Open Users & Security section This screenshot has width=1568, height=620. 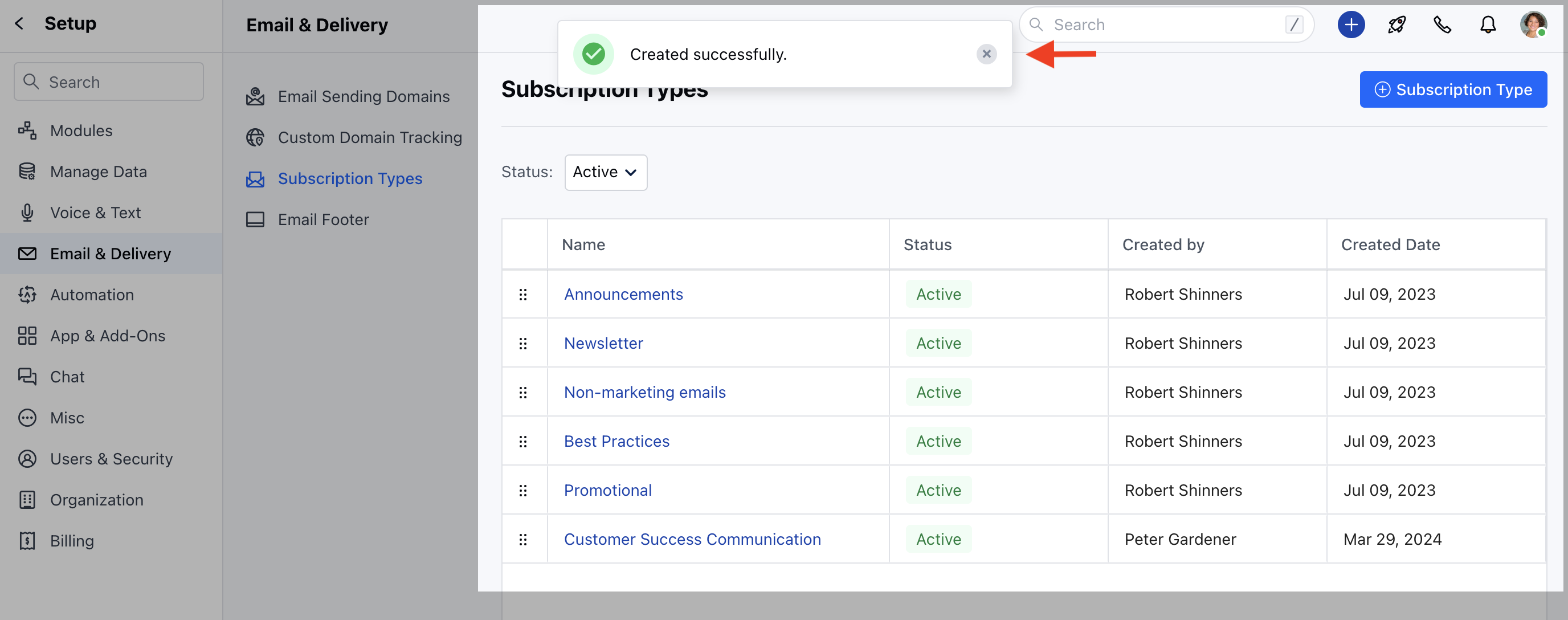(111, 459)
